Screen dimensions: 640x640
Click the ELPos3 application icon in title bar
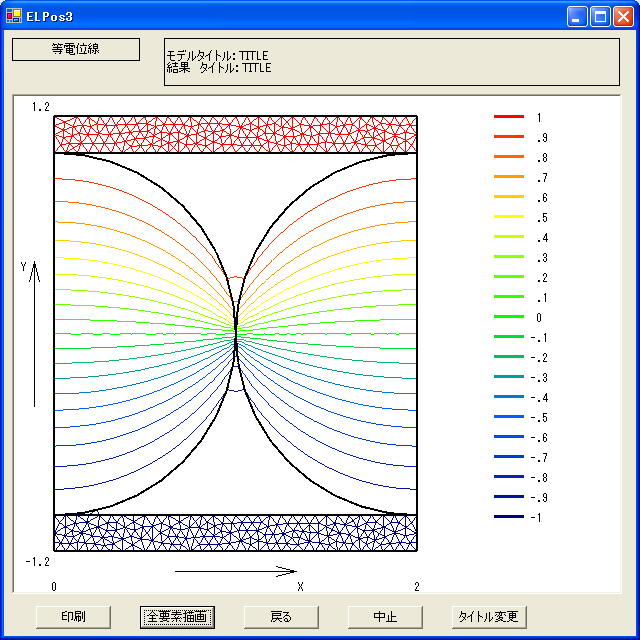pos(14,16)
